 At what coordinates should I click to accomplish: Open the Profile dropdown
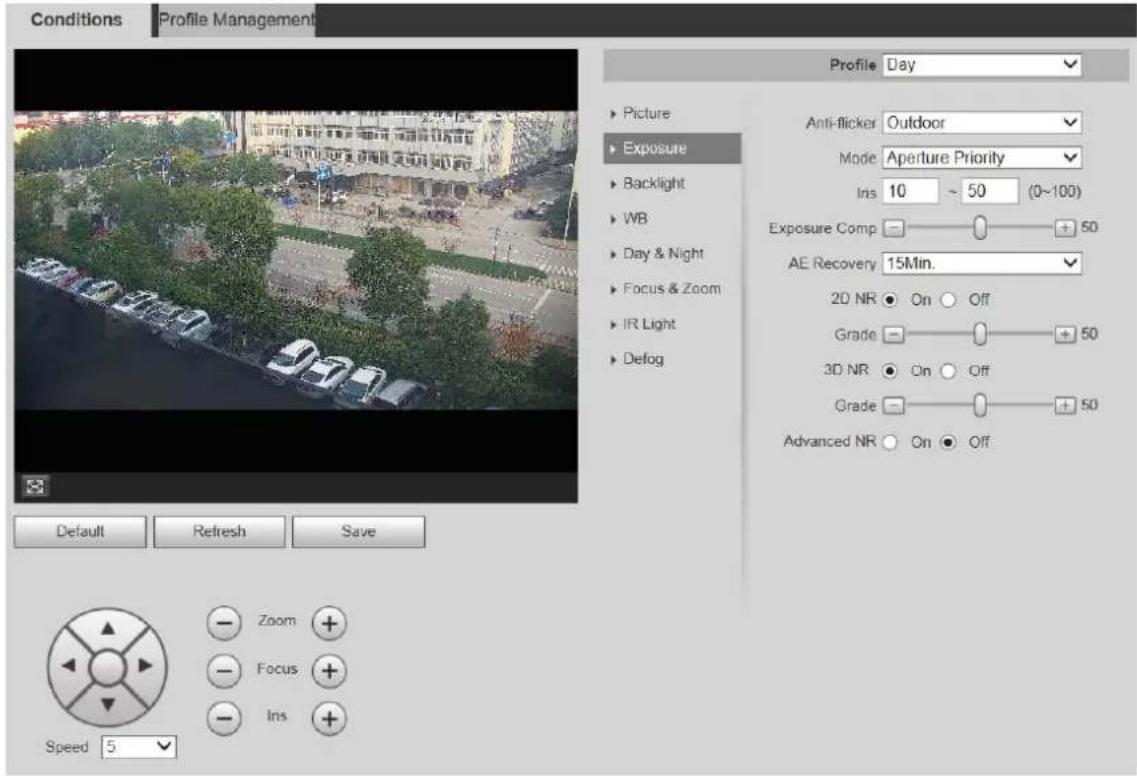click(x=982, y=65)
